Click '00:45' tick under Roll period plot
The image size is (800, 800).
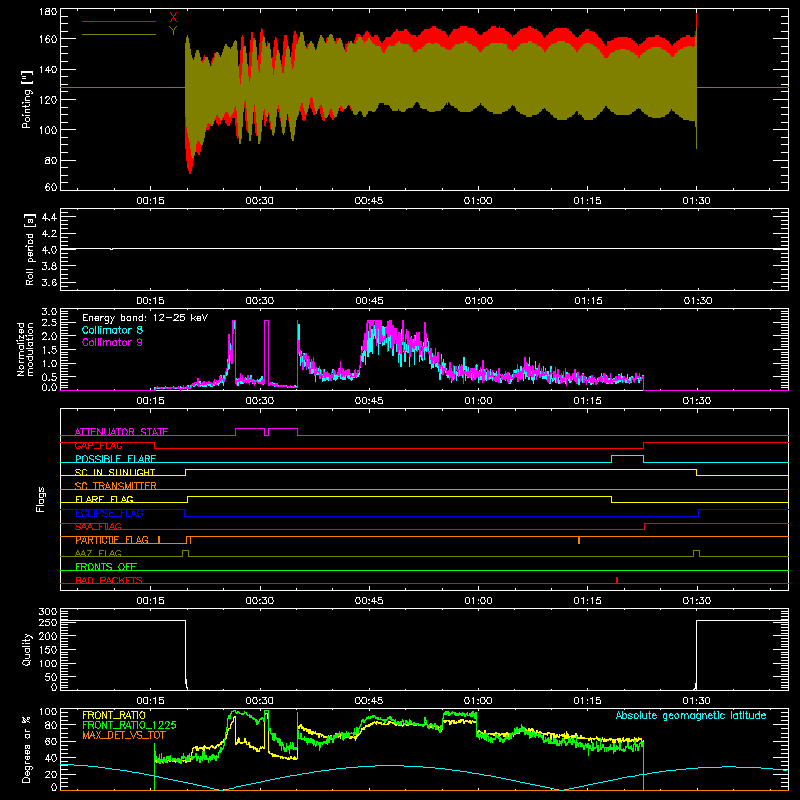(369, 301)
